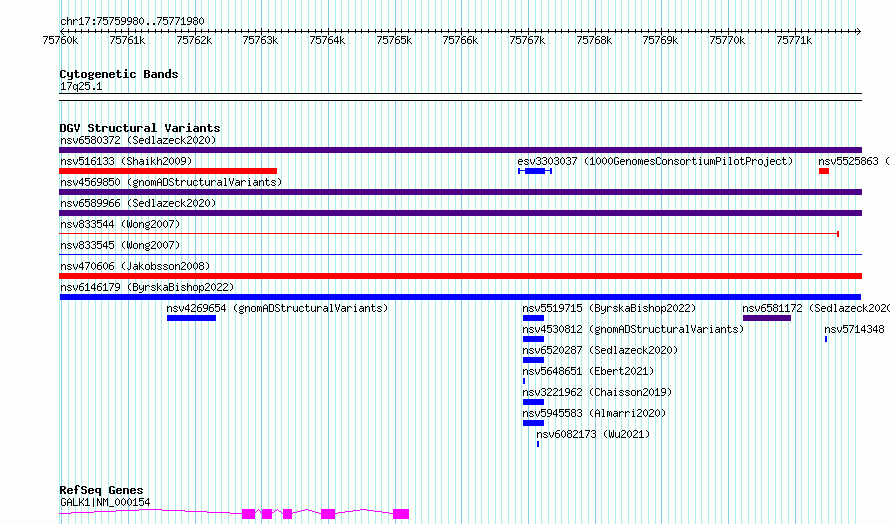Click the purple bar under nsv6580372
Image resolution: width=890 pixels, height=524 pixels.
coord(460,150)
